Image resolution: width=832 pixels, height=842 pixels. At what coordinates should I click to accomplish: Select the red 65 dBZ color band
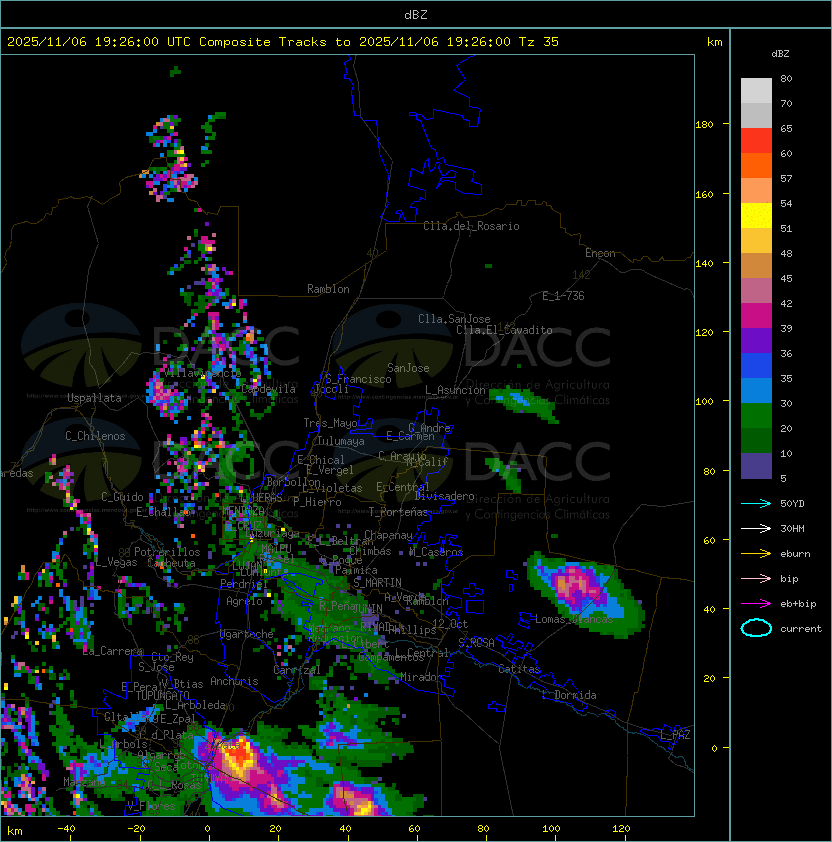[x=756, y=141]
